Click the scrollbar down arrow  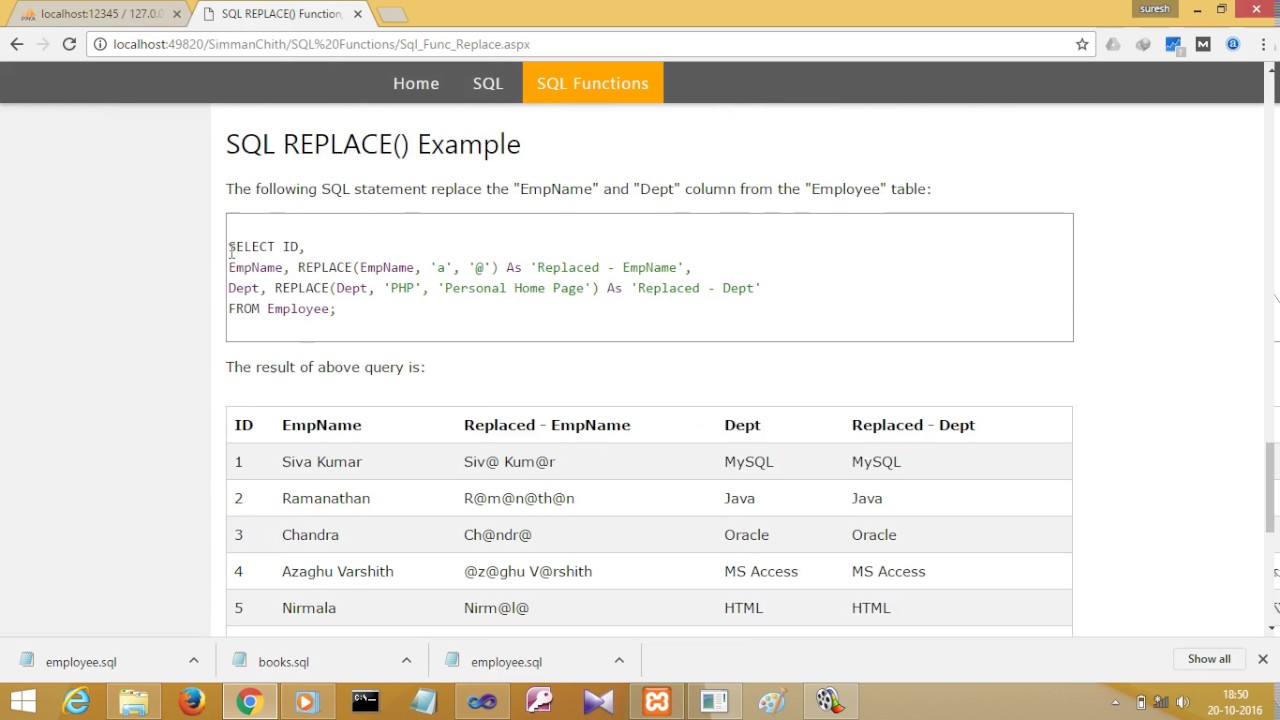[x=1272, y=628]
